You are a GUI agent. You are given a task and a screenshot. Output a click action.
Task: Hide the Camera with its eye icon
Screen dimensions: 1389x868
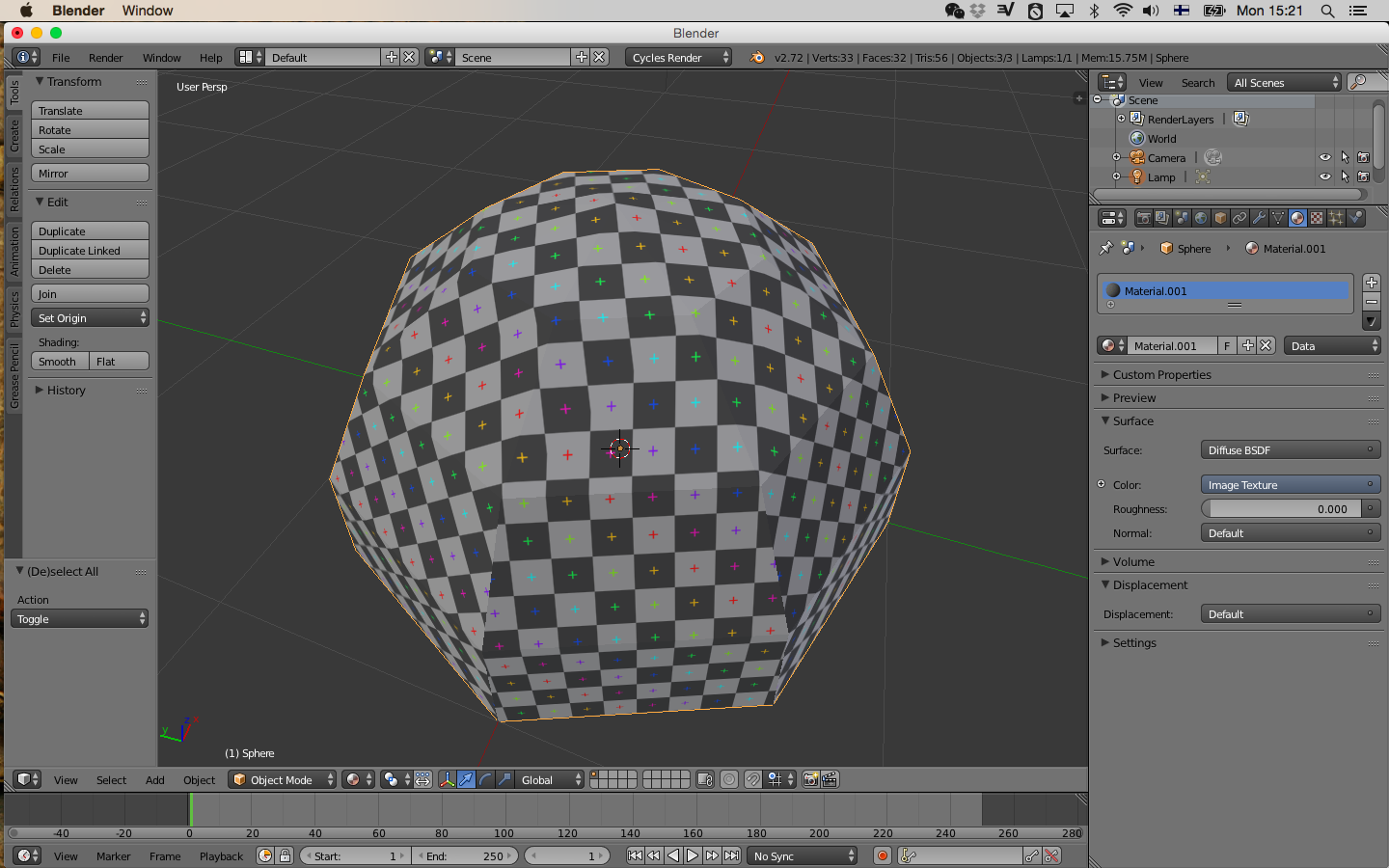(1324, 157)
